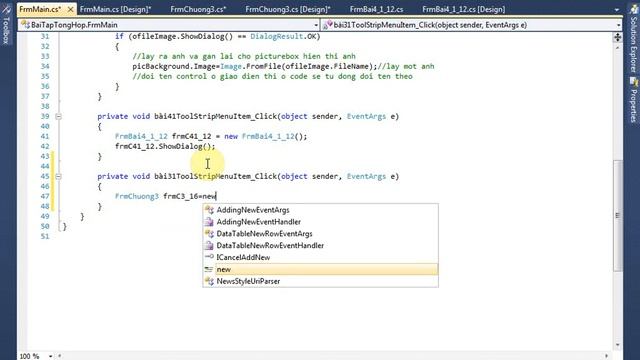Switch to FrmMain.cs [Design]* tab
Image resolution: width=640 pixels, height=360 pixels.
[x=116, y=9]
